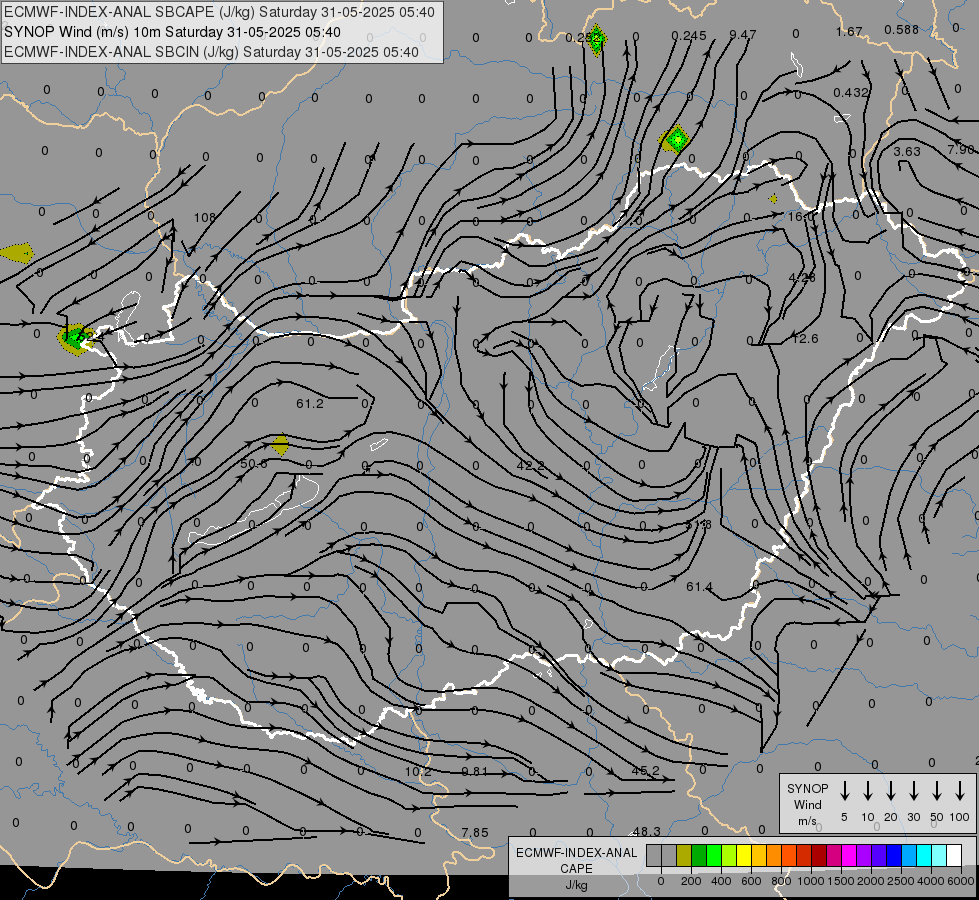This screenshot has width=979, height=900.
Task: Select the olive color swatch in the CAPE legend
Action: pos(684,855)
